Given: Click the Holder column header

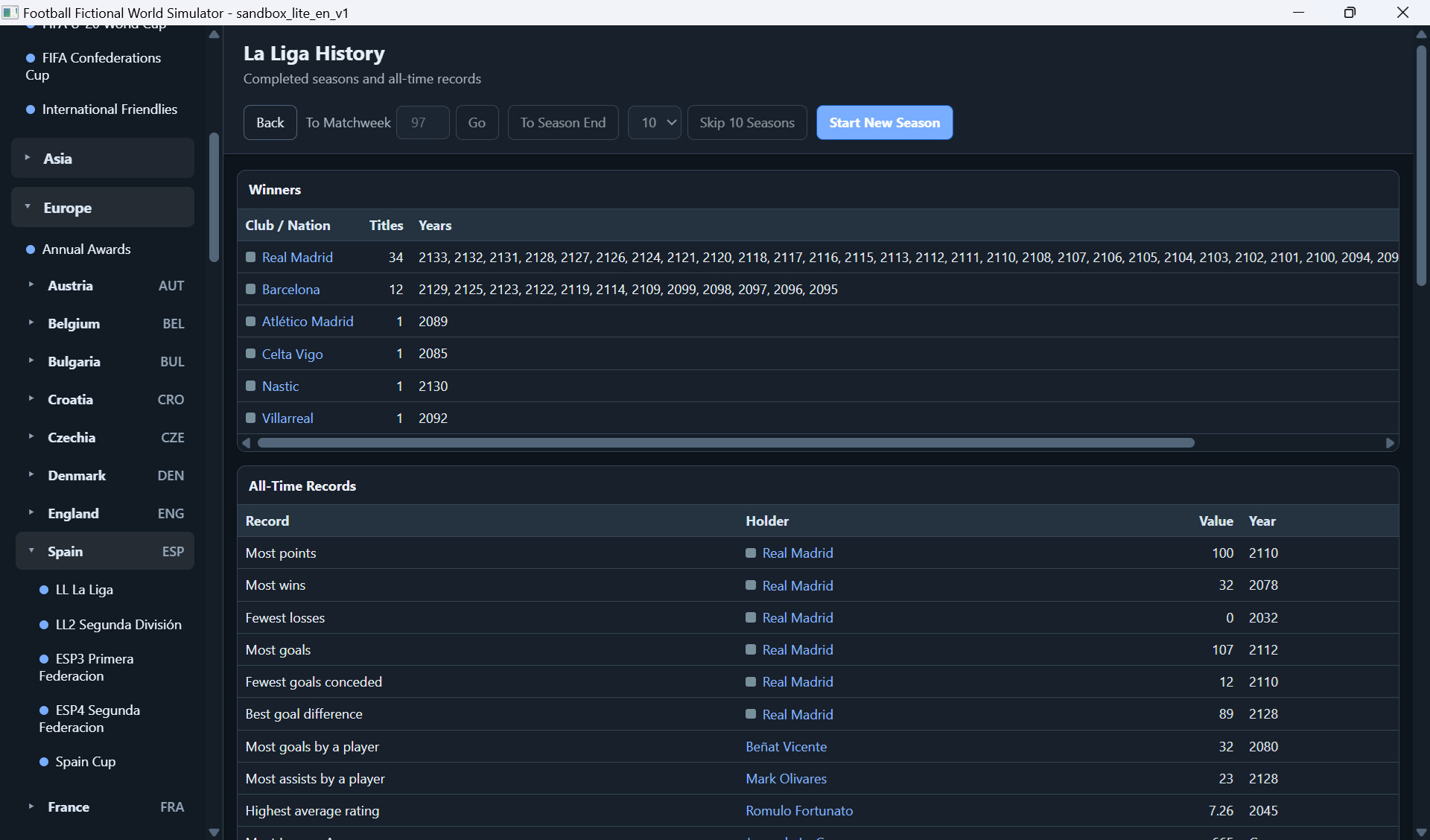Looking at the screenshot, I should point(767,521).
